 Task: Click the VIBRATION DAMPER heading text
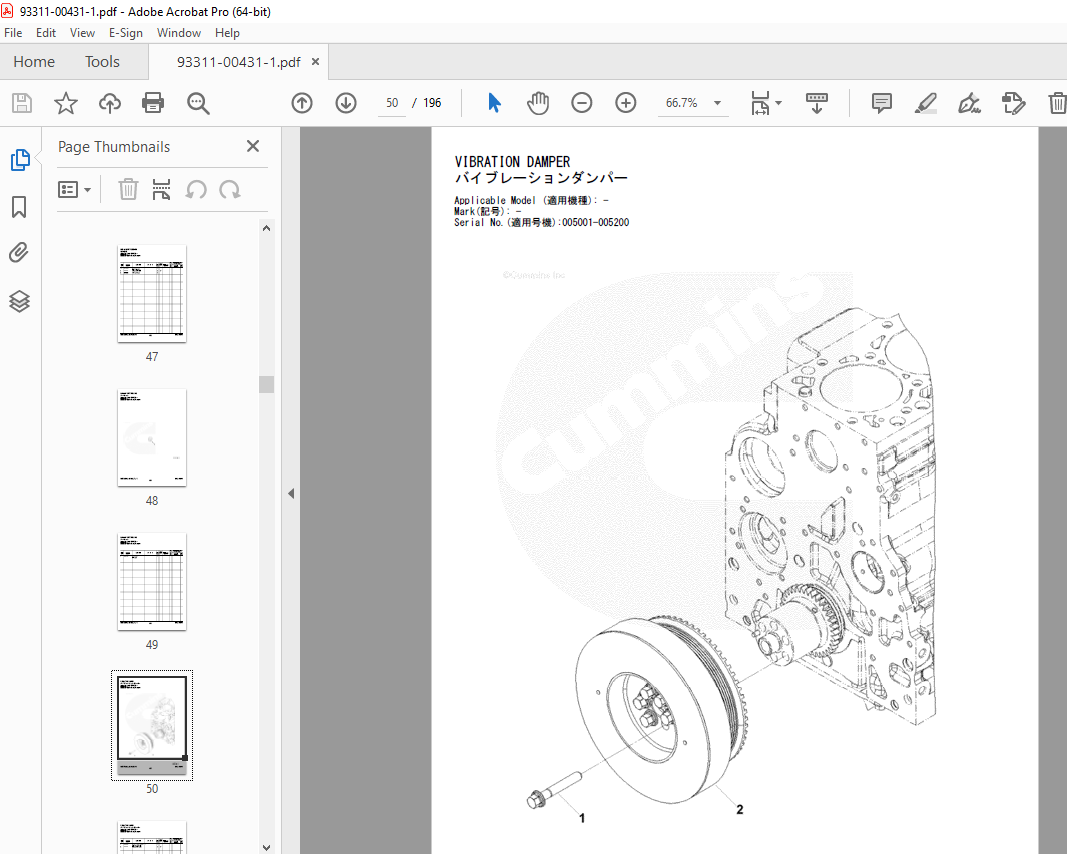pos(512,162)
